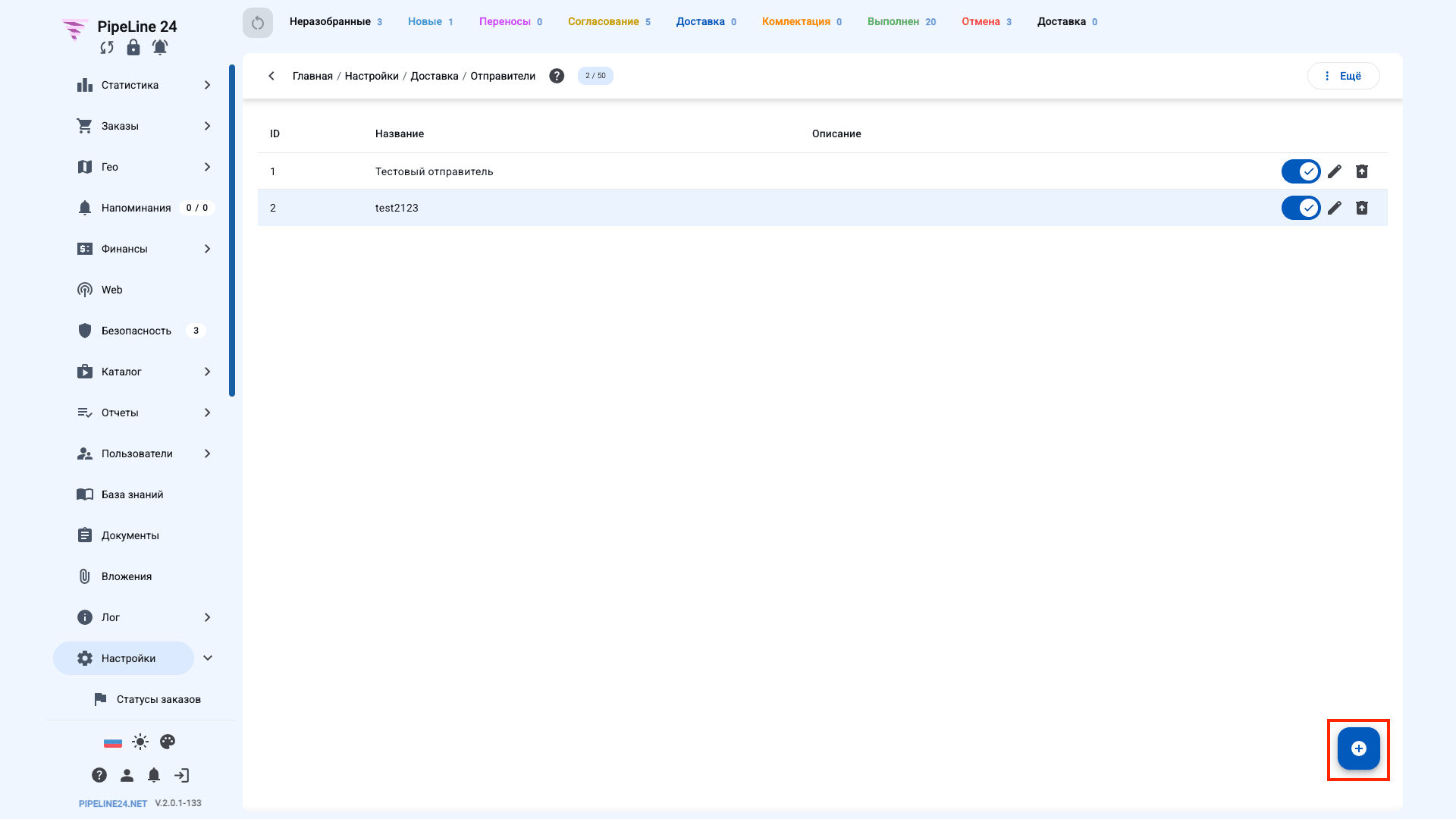This screenshot has width=1456, height=819.
Task: Expand the Каталог sidebar section
Action: click(207, 372)
